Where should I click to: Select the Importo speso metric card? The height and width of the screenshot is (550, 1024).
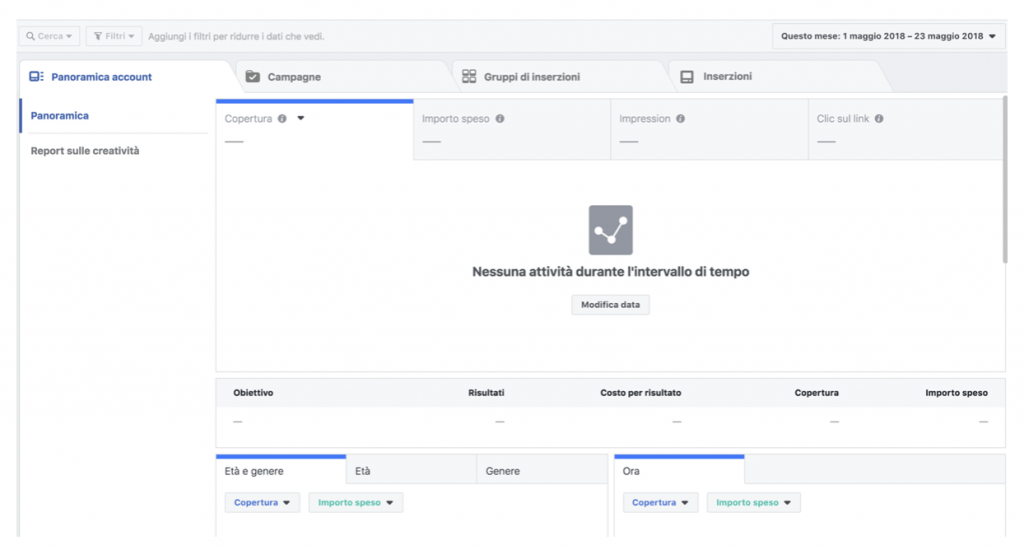[x=512, y=129]
